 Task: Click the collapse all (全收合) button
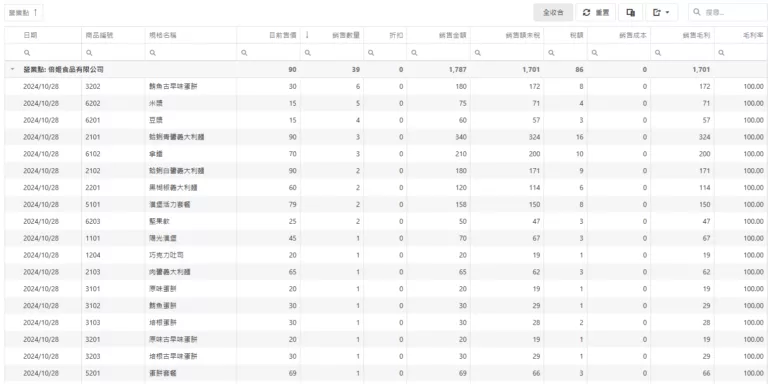click(553, 13)
